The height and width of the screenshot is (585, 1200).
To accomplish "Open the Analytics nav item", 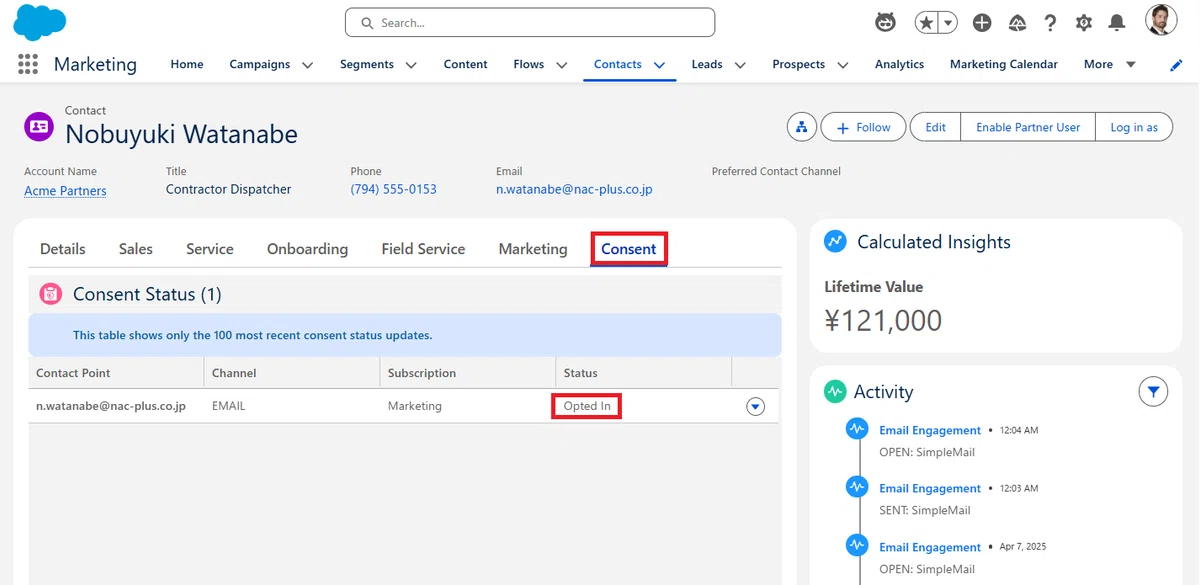I will tap(899, 64).
